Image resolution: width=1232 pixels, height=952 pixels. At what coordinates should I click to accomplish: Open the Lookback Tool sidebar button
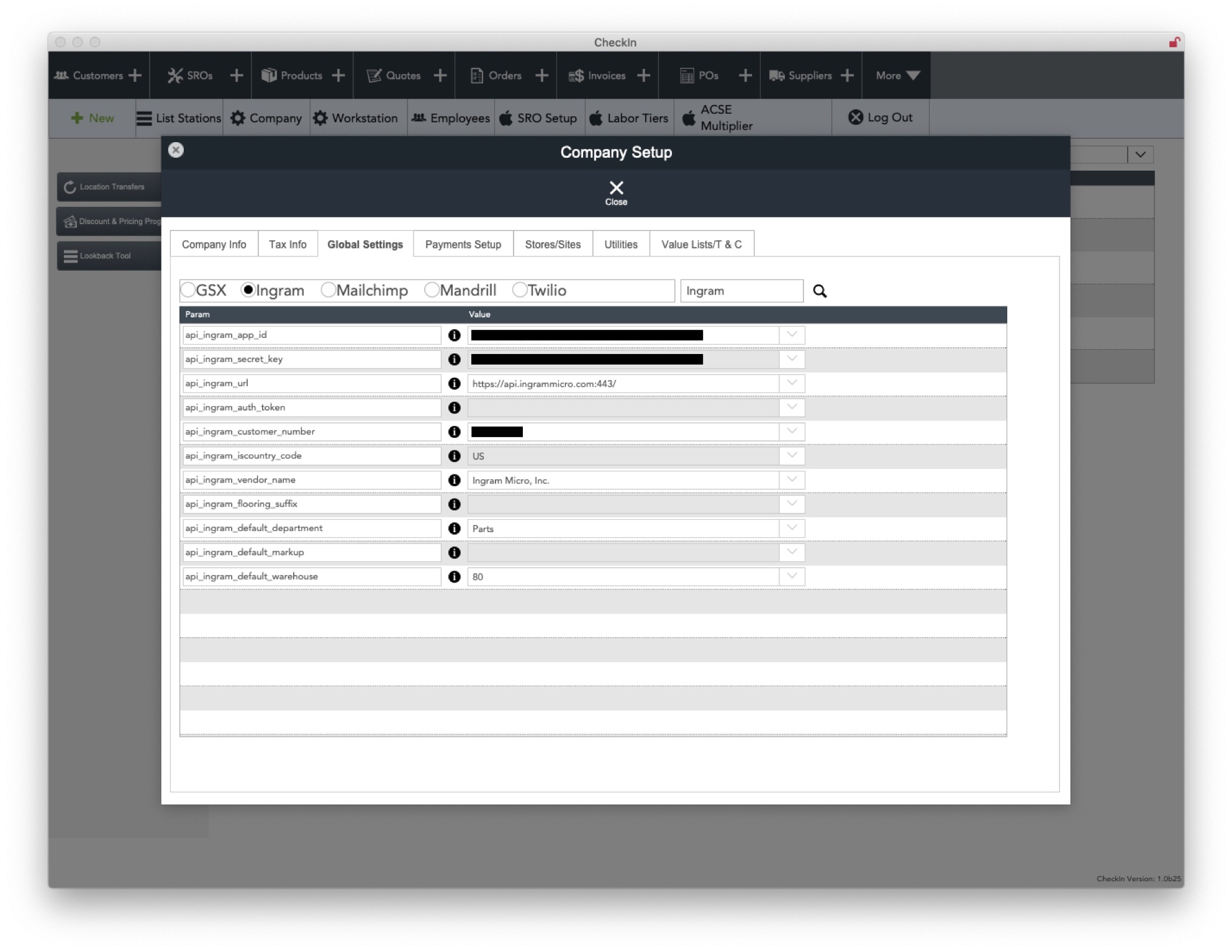(x=109, y=256)
